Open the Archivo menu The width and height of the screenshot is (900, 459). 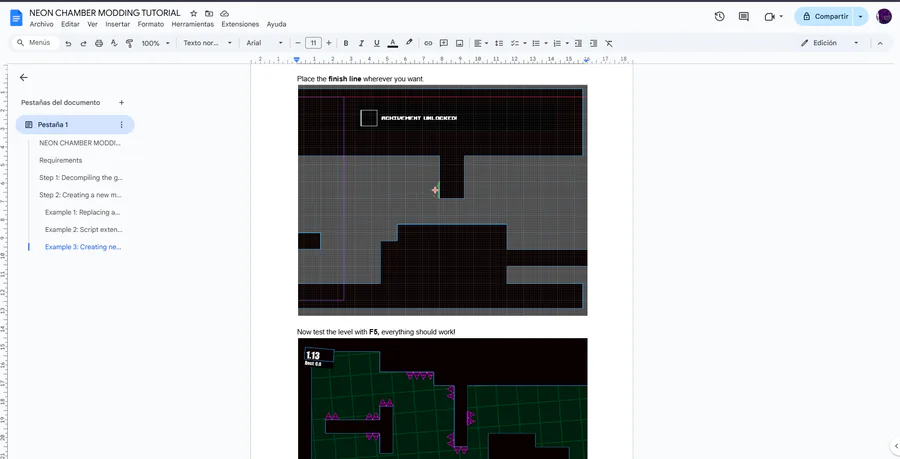(41, 24)
